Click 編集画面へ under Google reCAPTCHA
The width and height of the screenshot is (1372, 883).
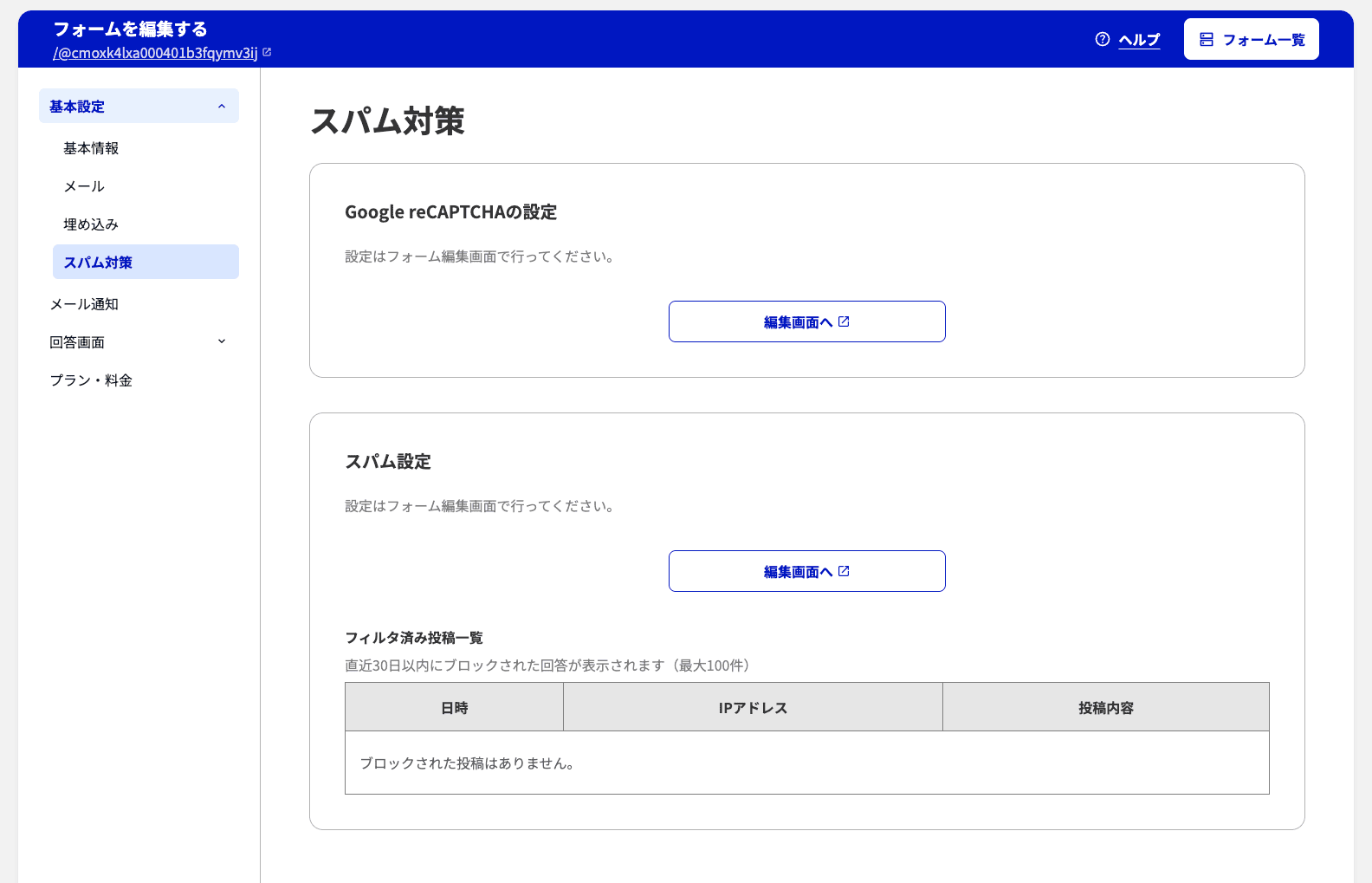tap(807, 321)
